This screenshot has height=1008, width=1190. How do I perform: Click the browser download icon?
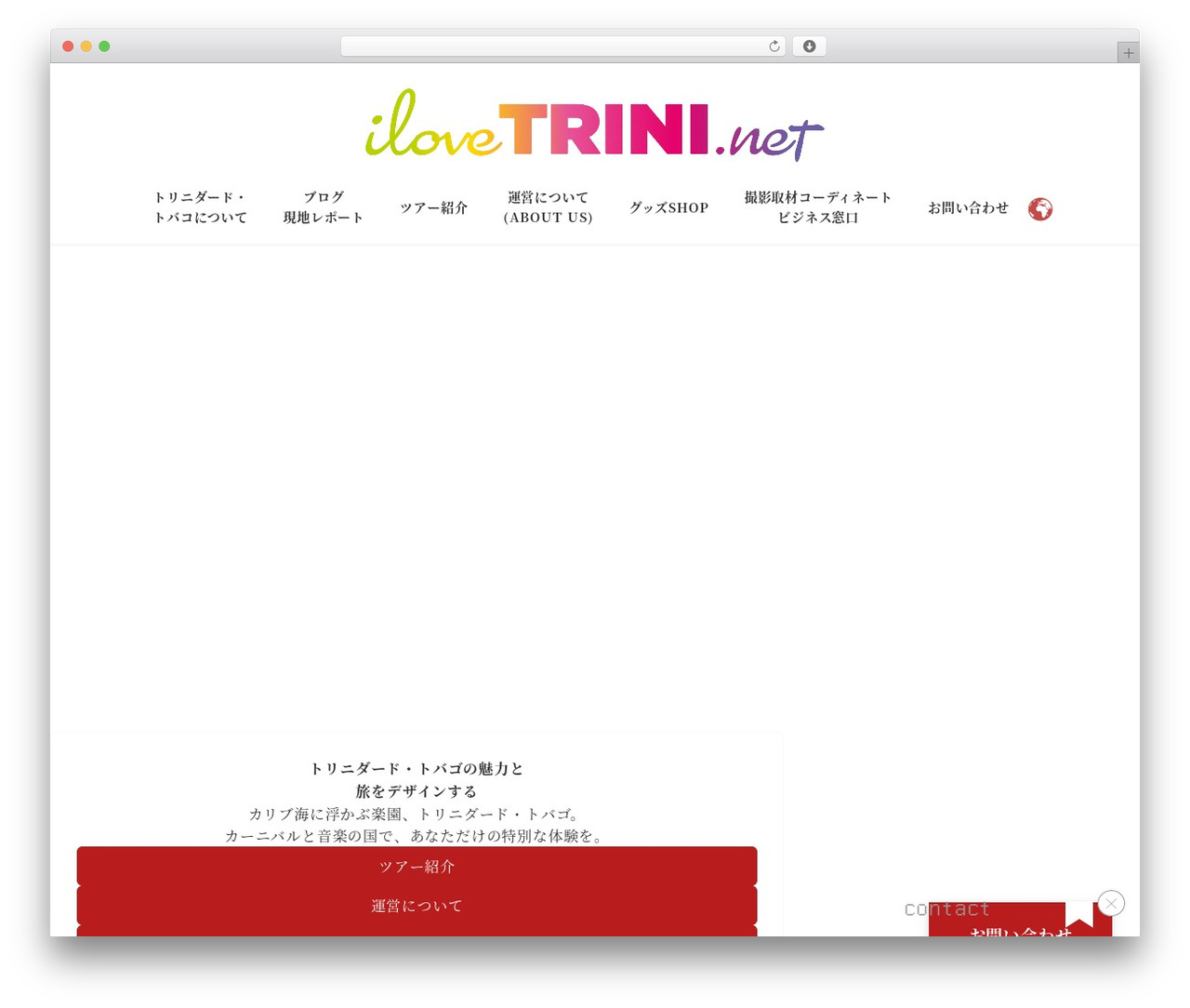tap(809, 46)
